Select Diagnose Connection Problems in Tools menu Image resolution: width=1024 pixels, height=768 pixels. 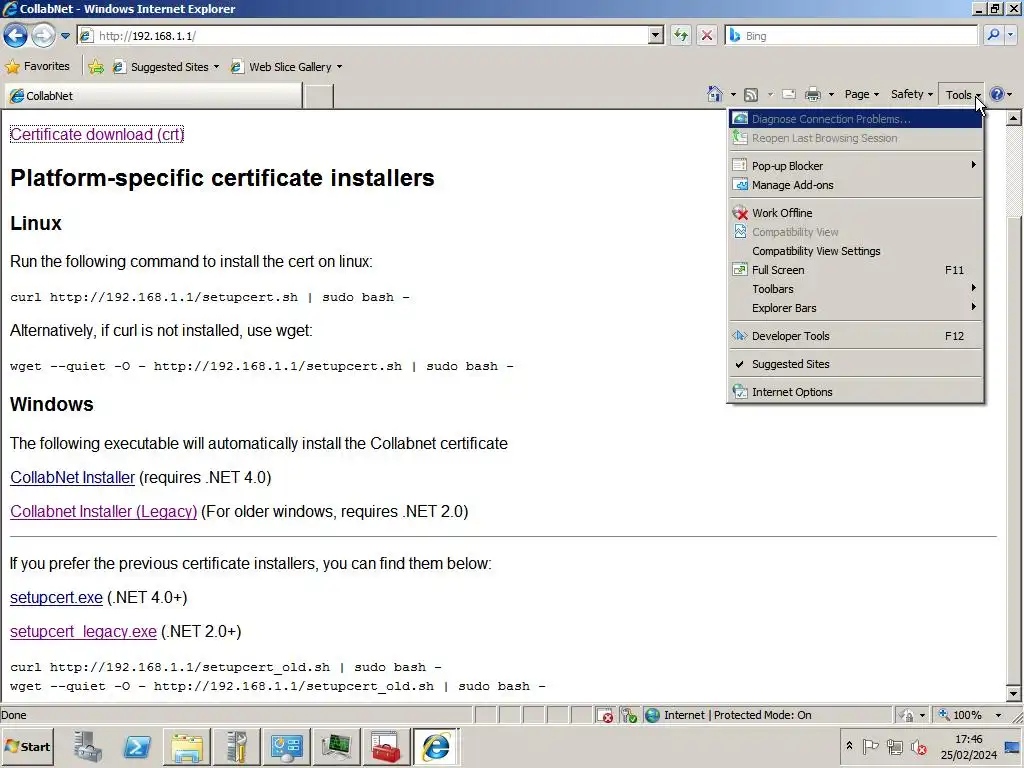click(856, 119)
